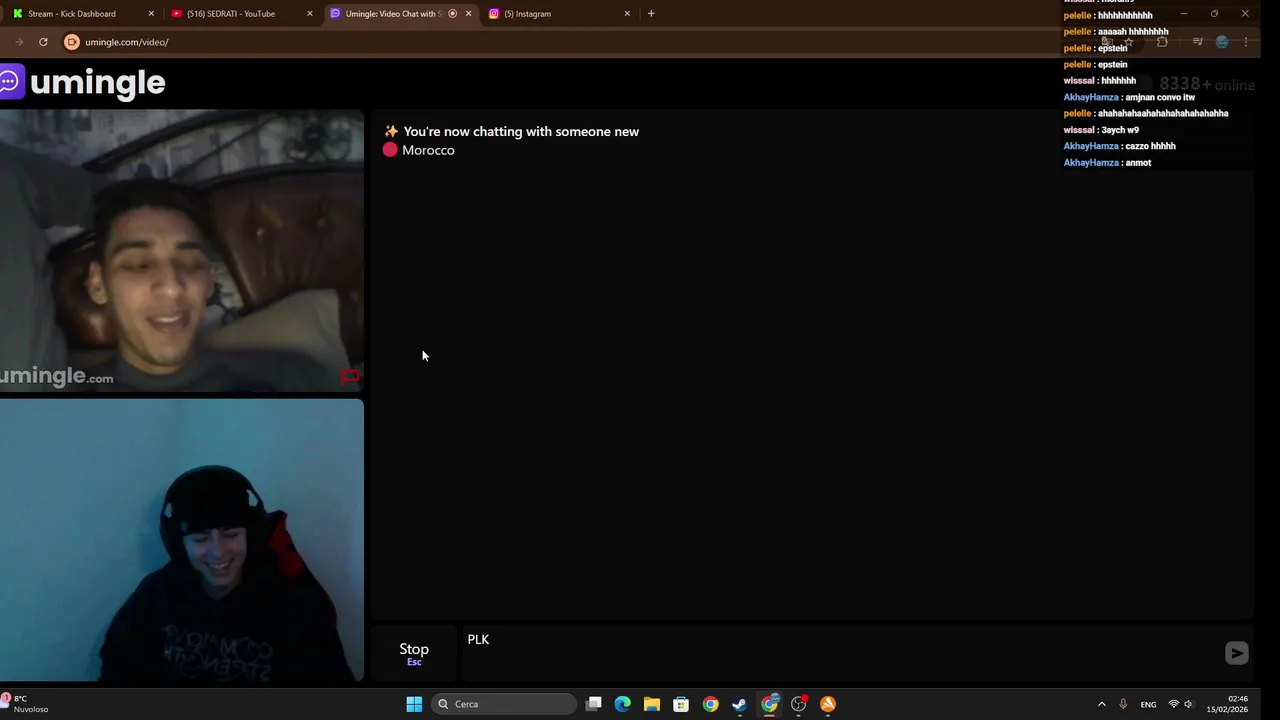
Task: Show hidden system tray icons
Action: click(x=1102, y=704)
